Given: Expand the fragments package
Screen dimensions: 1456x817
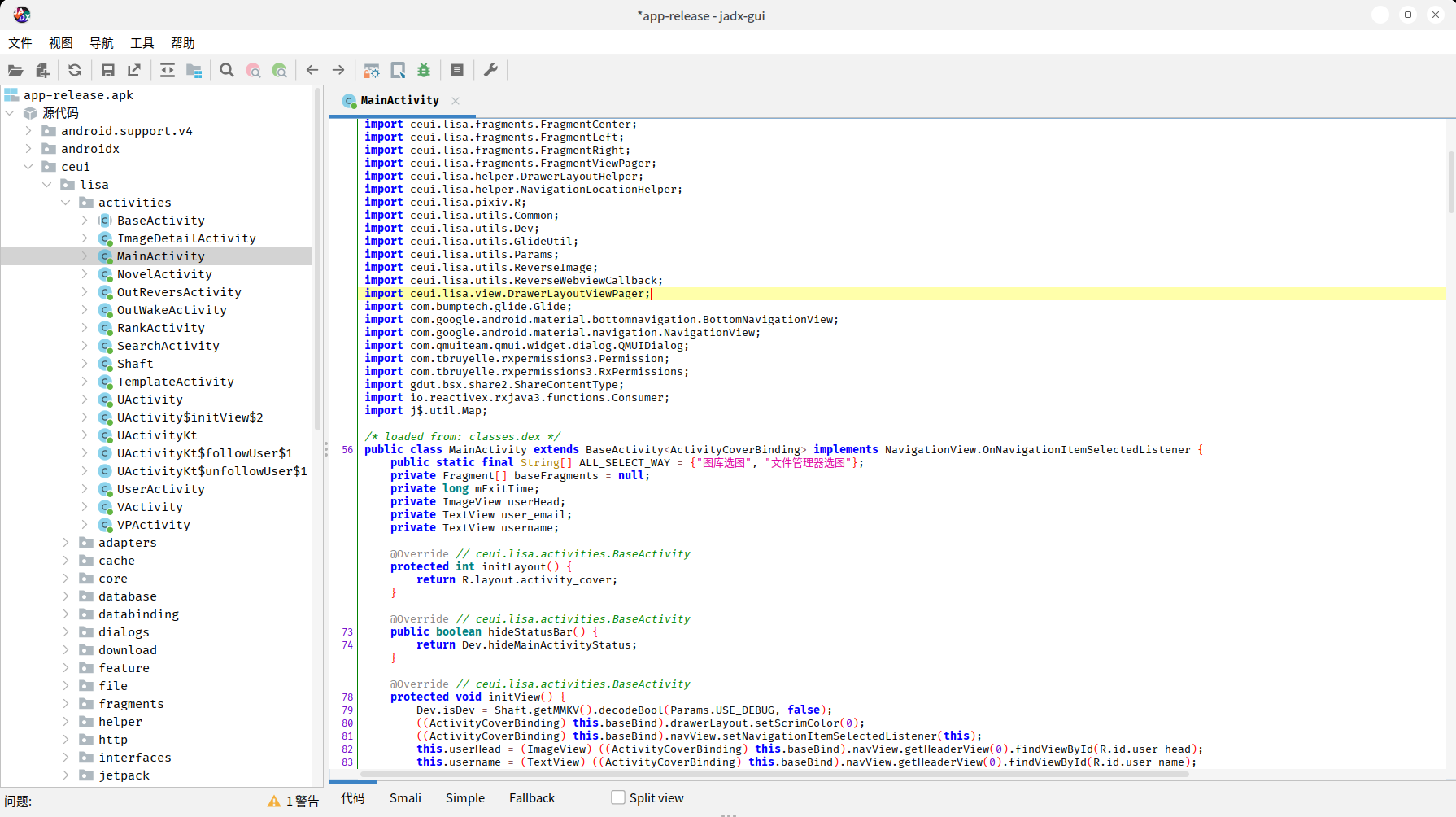Looking at the screenshot, I should tap(66, 704).
